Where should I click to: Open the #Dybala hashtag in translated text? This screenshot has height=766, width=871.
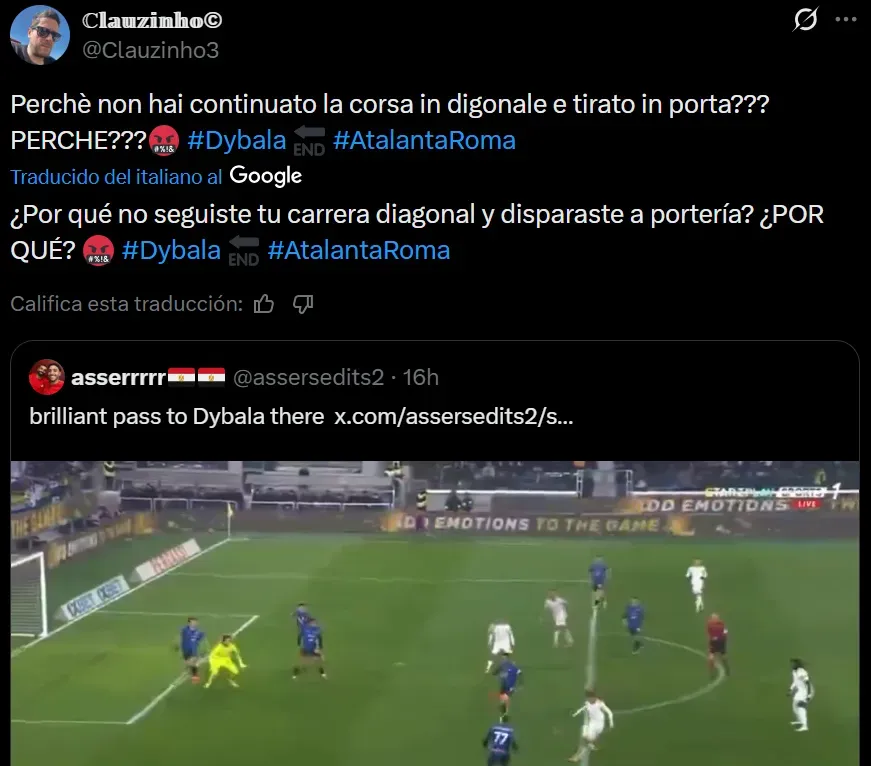coord(171,250)
